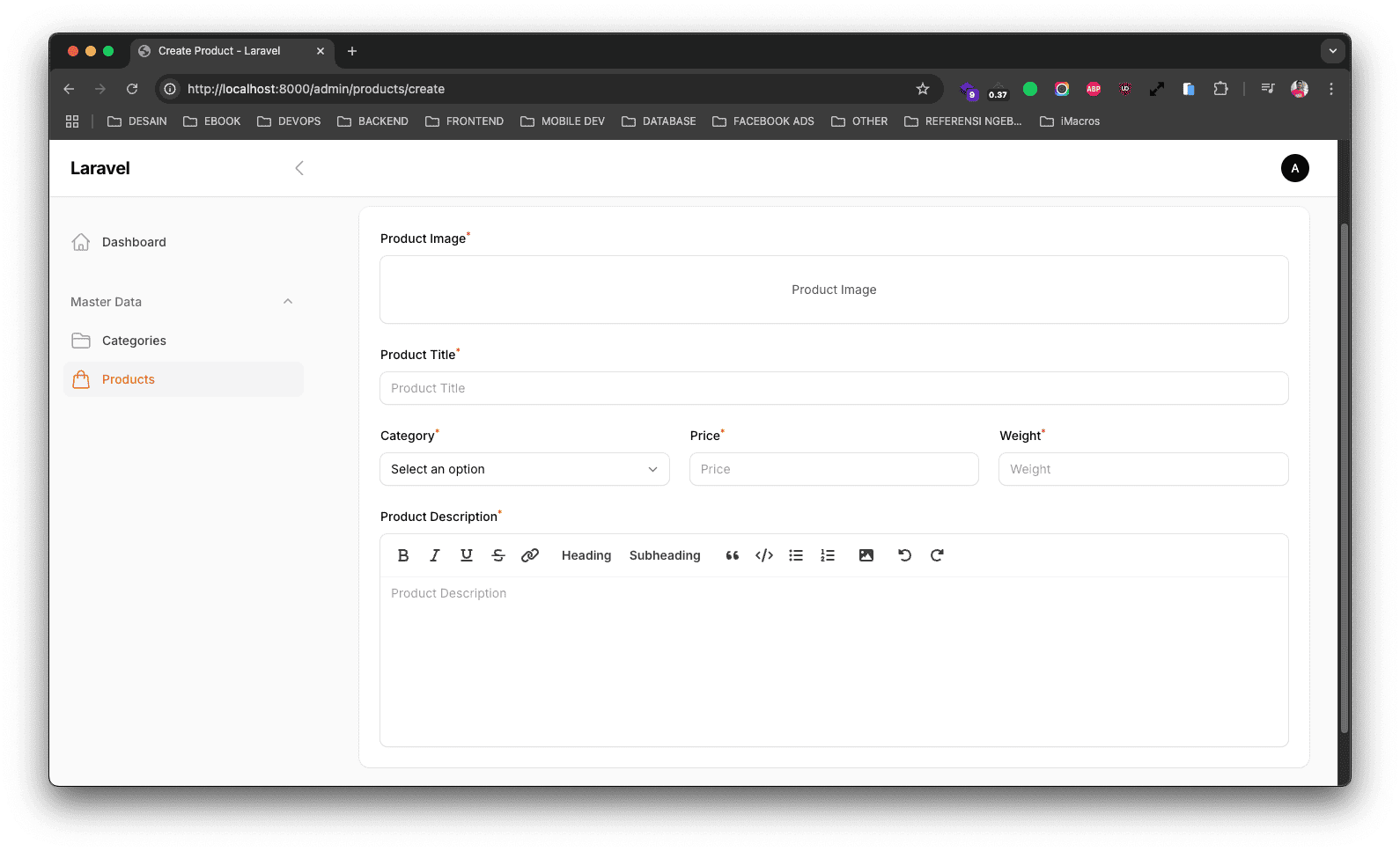Toggle bold formatting in description editor
1400x851 pixels.
pos(403,555)
